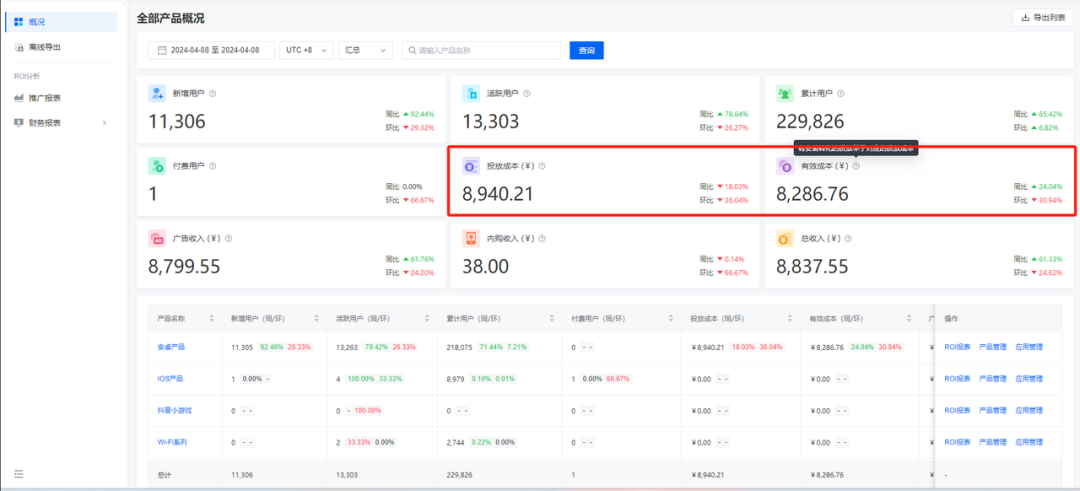The height and width of the screenshot is (491, 1080).
Task: Click the help icon next to 新增用户
Action: click(213, 94)
